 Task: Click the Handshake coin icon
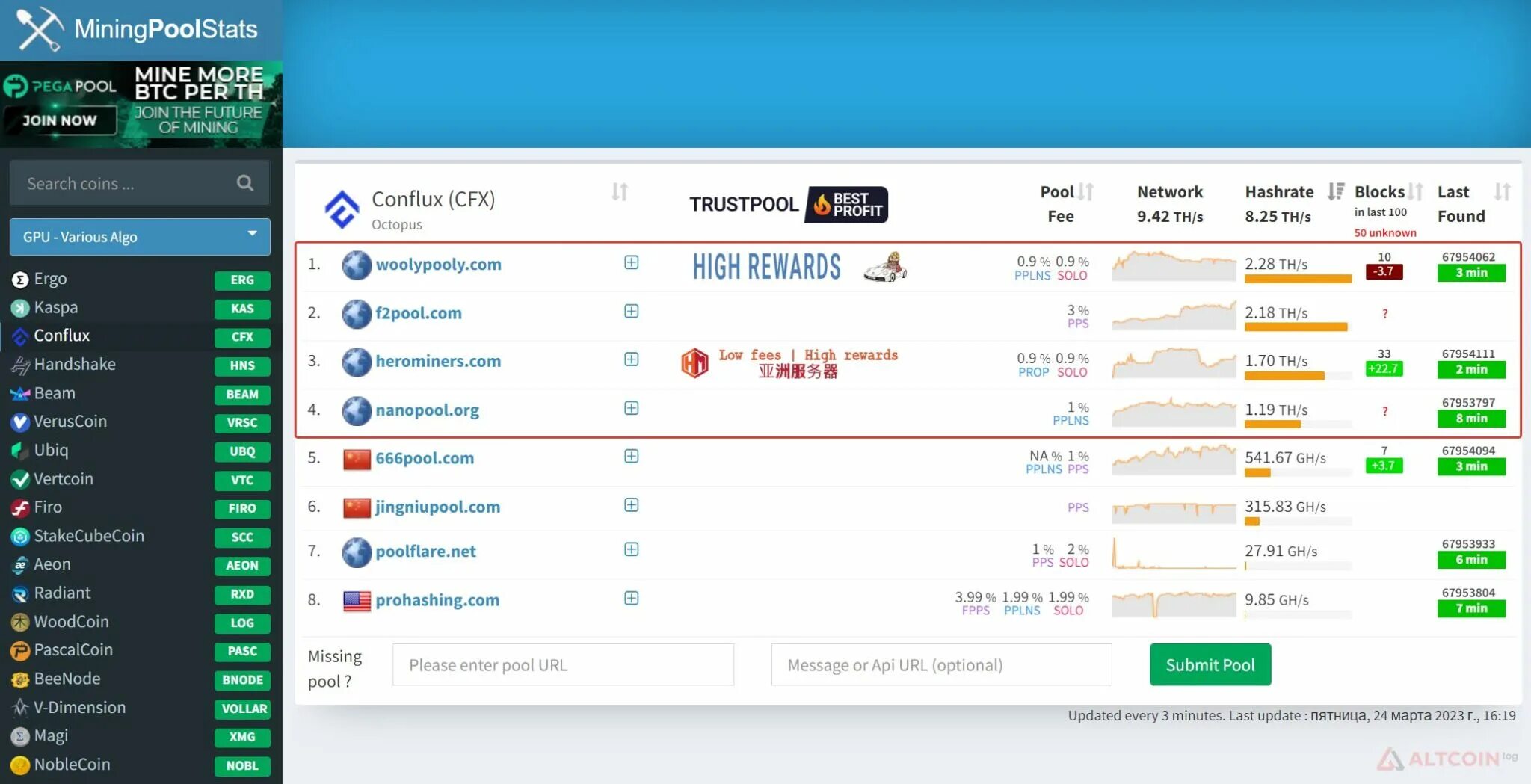tap(20, 365)
